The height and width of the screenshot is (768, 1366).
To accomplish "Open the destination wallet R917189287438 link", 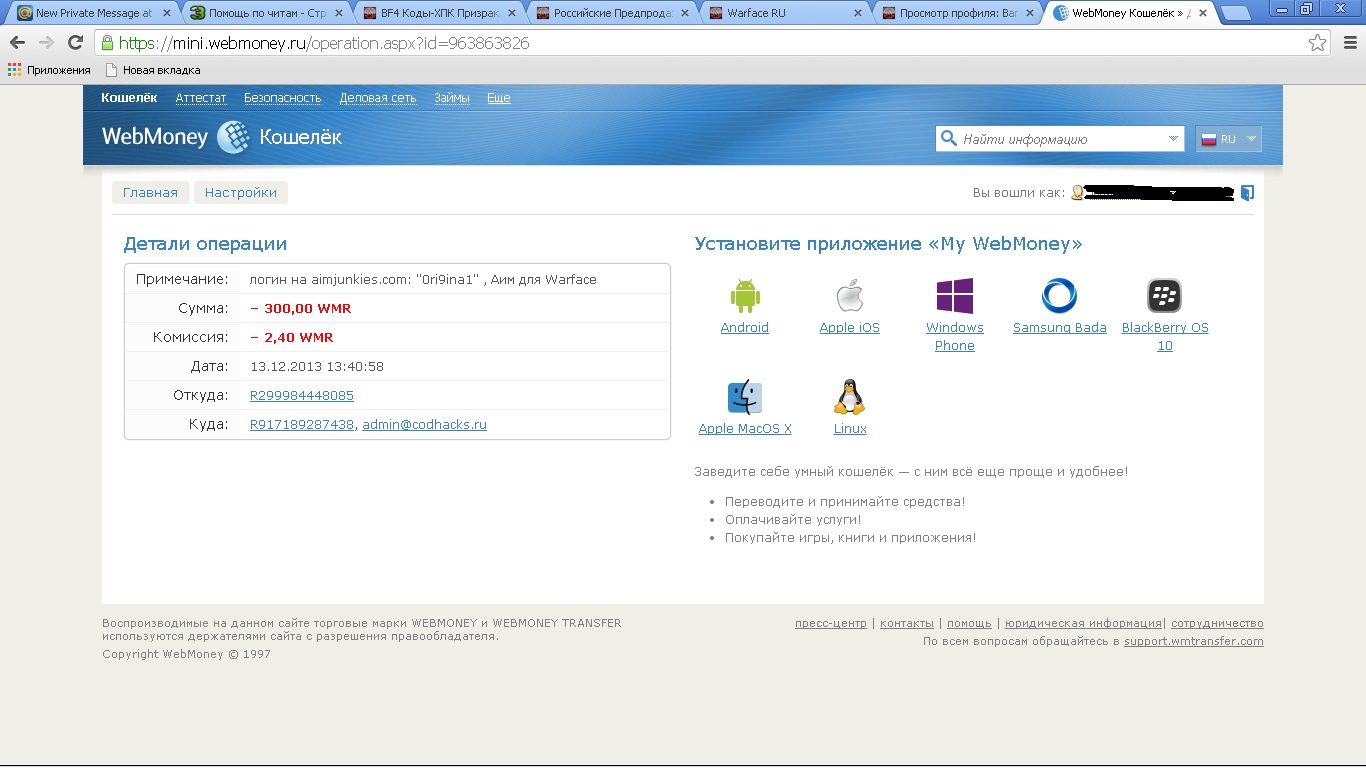I will coord(302,424).
